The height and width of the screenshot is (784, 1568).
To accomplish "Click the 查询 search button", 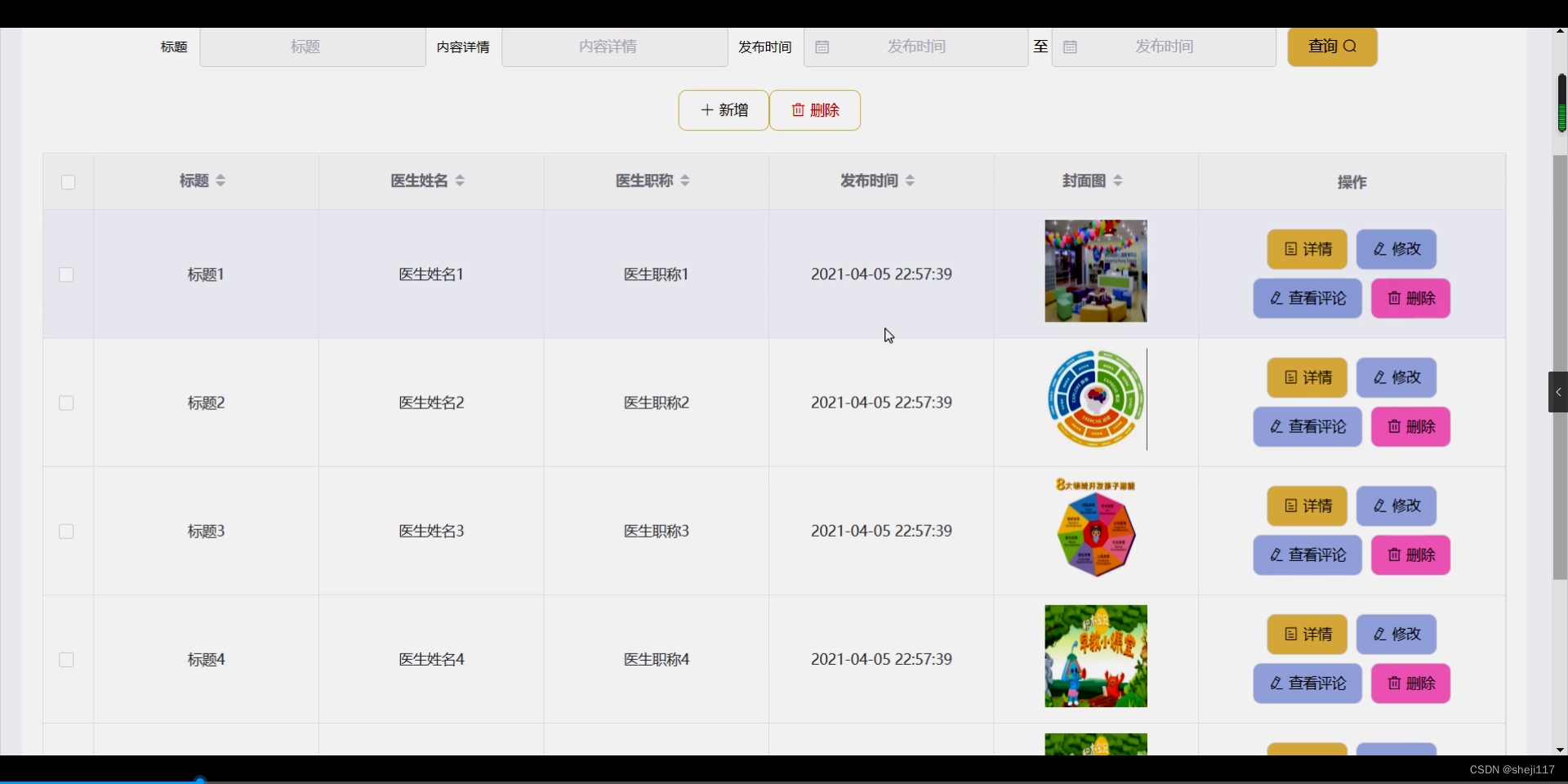I will click(x=1332, y=47).
